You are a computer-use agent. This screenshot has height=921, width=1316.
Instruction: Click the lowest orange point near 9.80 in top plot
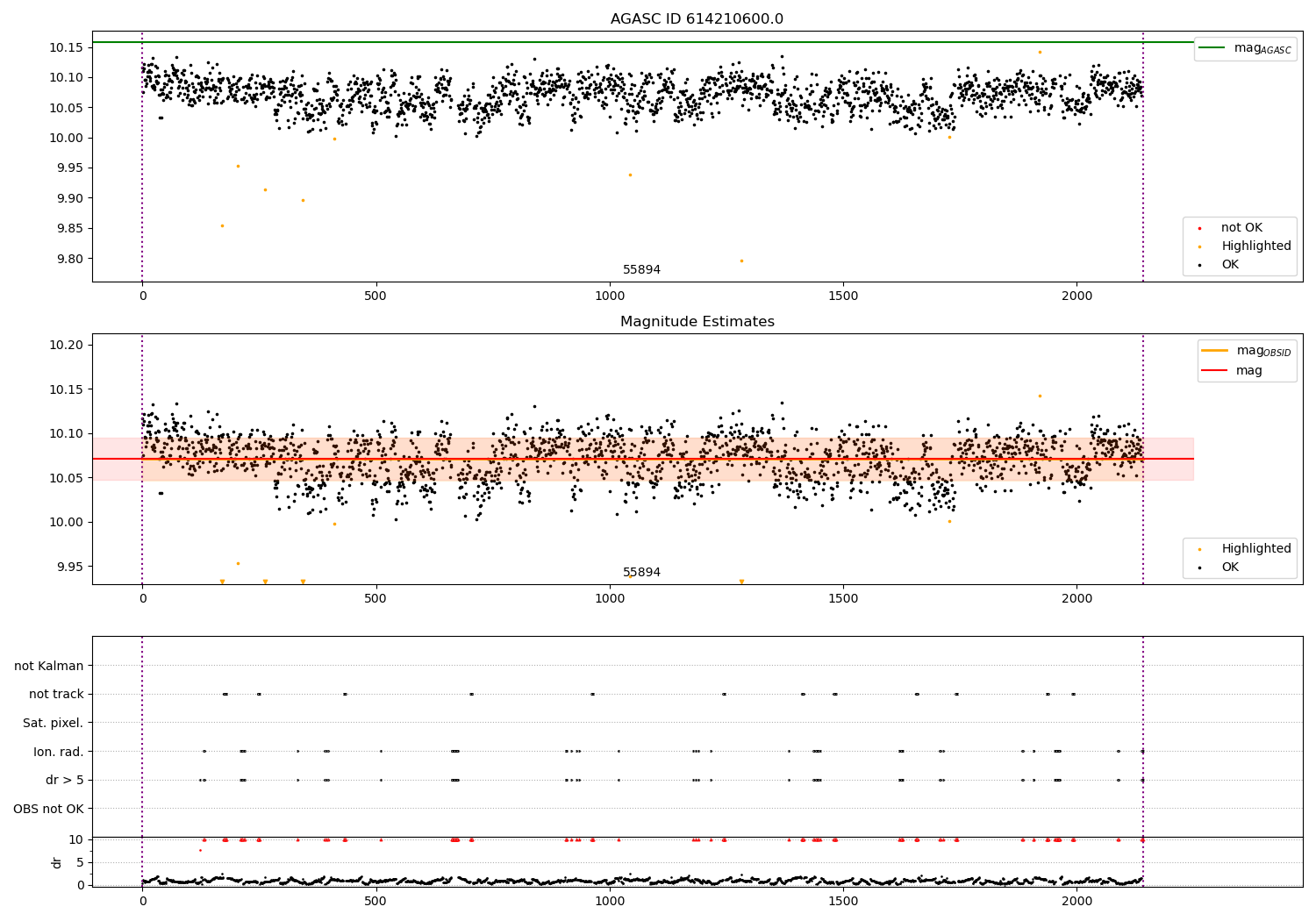click(x=741, y=261)
